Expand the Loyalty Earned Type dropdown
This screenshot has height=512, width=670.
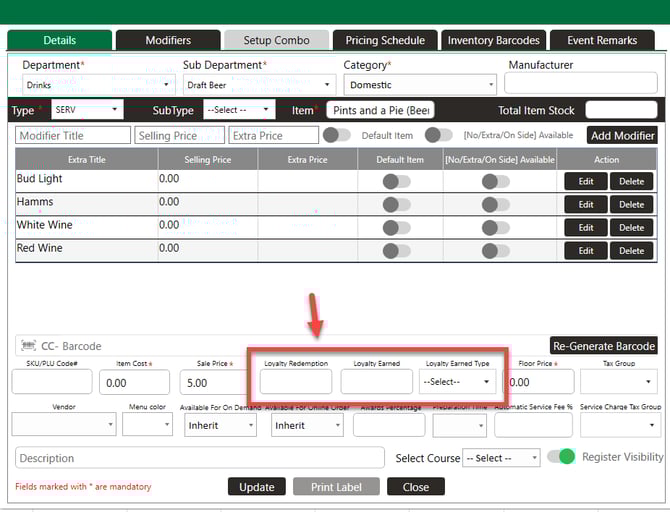457,381
